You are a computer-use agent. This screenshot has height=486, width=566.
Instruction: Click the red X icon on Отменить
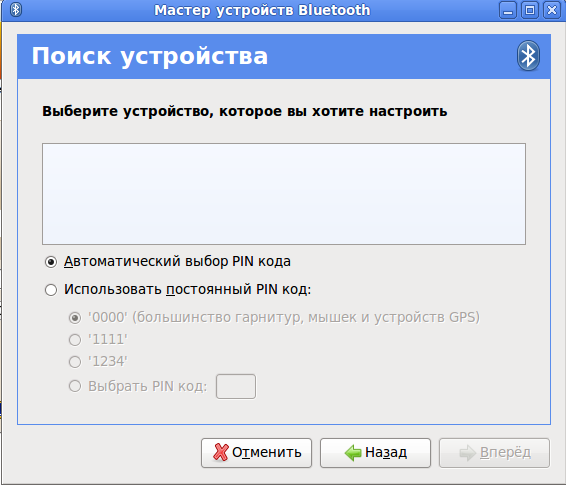[x=221, y=452]
